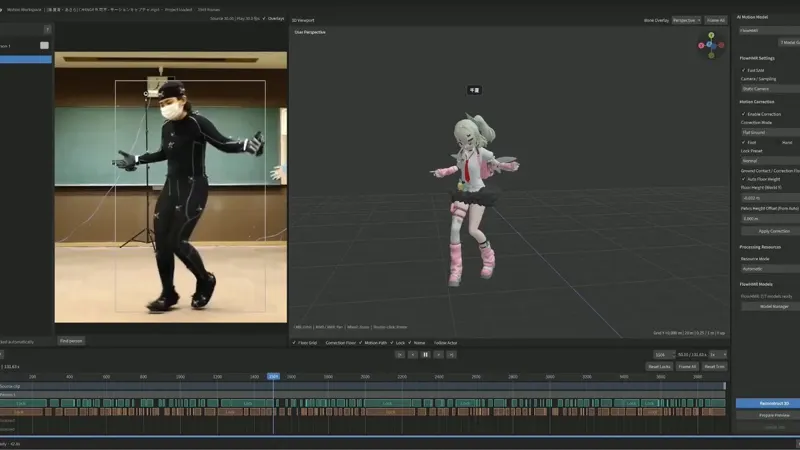Open the AI Motion Model dropdown
This screenshot has width=800, height=450.
point(769,31)
